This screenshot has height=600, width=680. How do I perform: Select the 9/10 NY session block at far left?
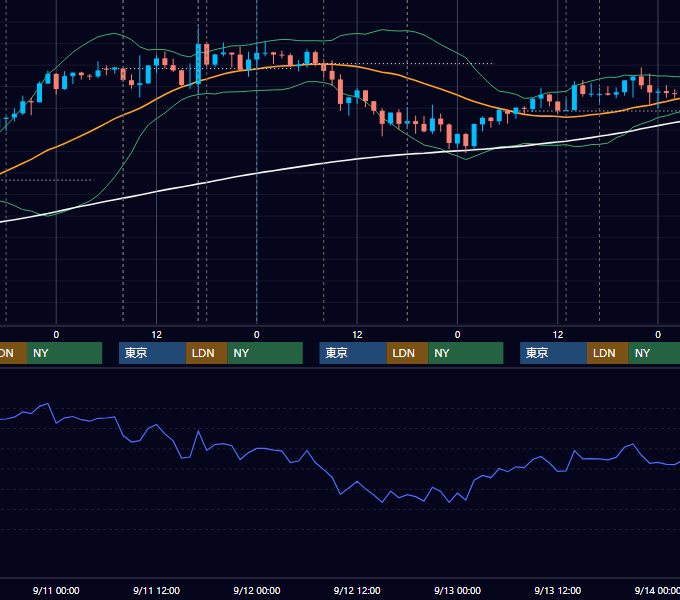pos(64,353)
